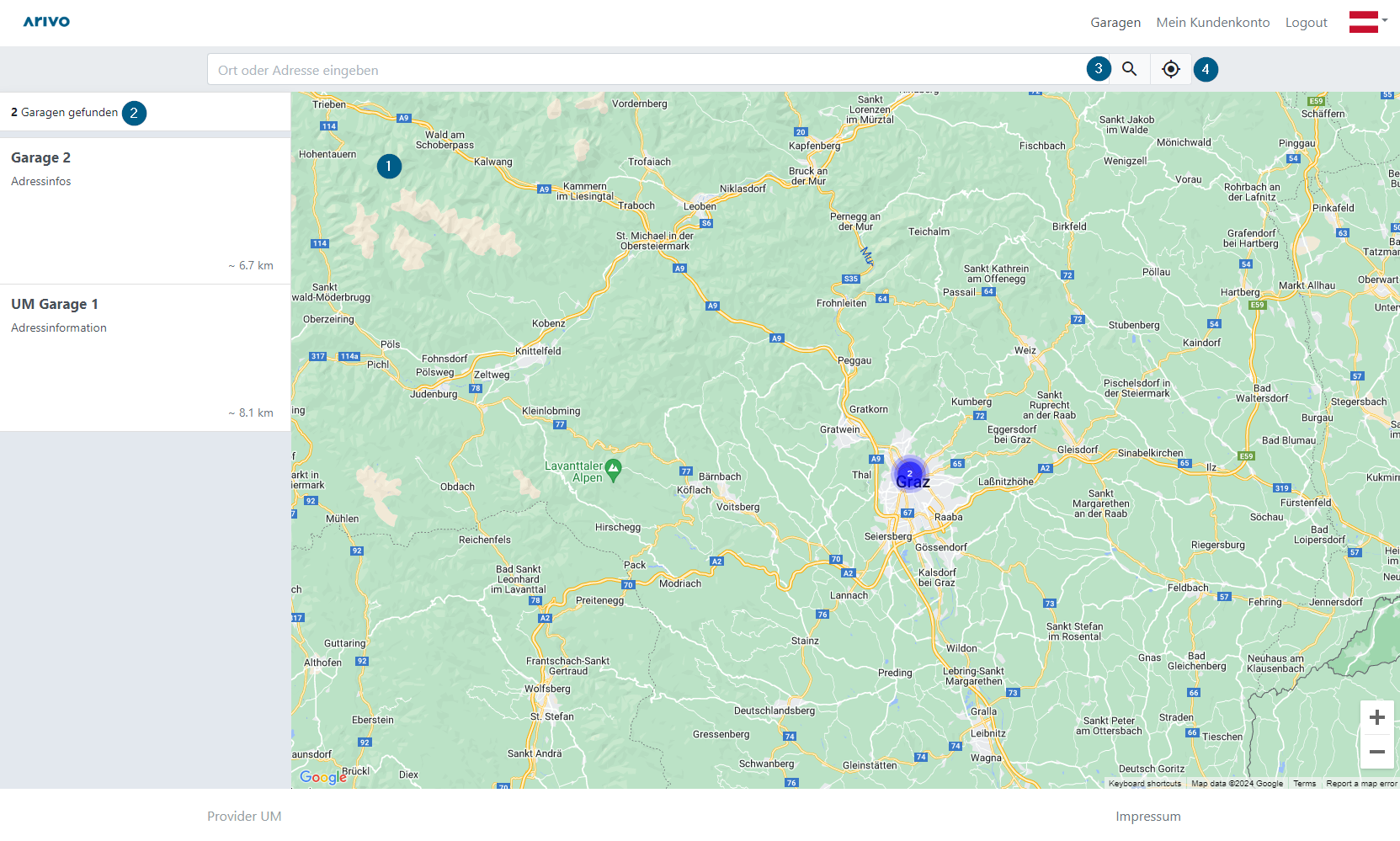
Task: Click the 'Map data ©2024 Google' text
Action: pyautogui.click(x=1237, y=784)
